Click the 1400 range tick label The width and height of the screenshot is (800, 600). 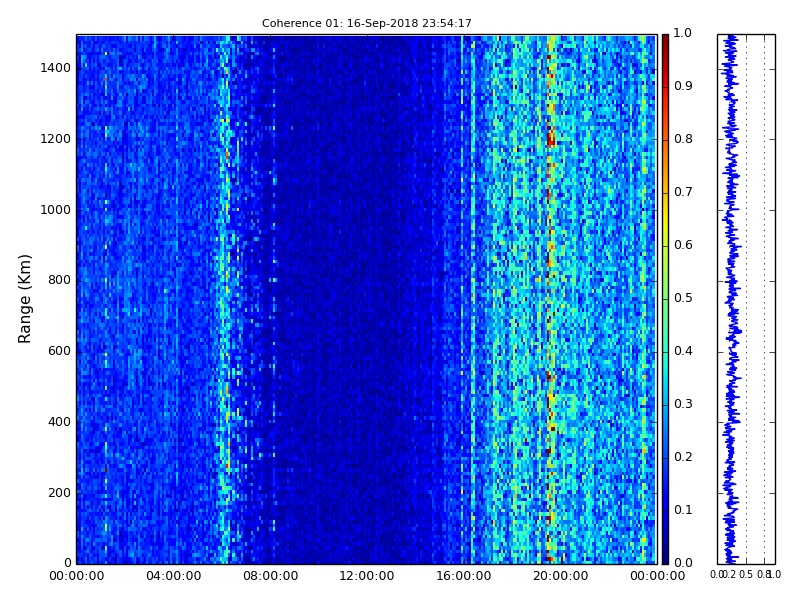pos(56,68)
